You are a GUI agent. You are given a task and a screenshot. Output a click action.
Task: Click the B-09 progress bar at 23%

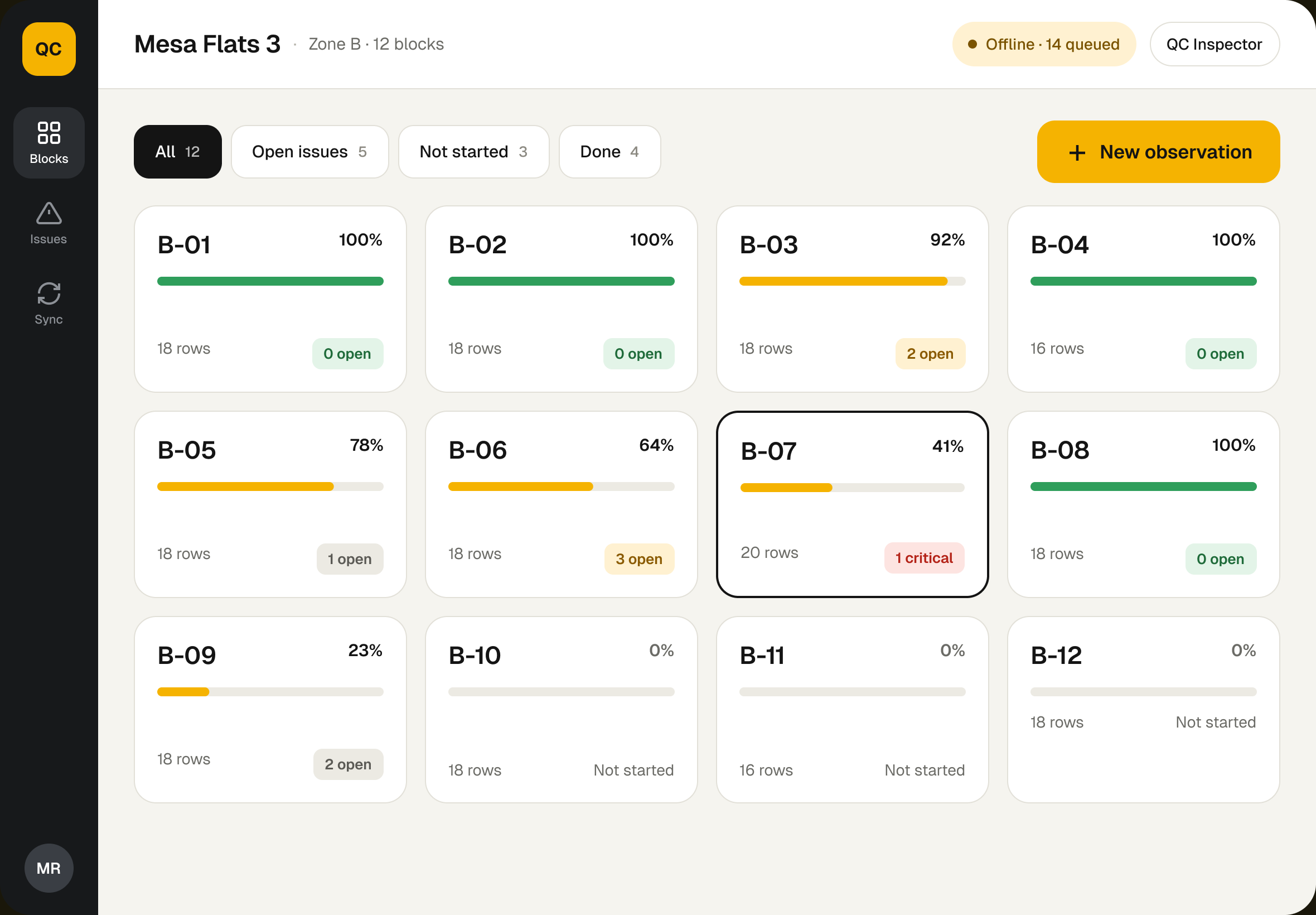tap(270, 692)
